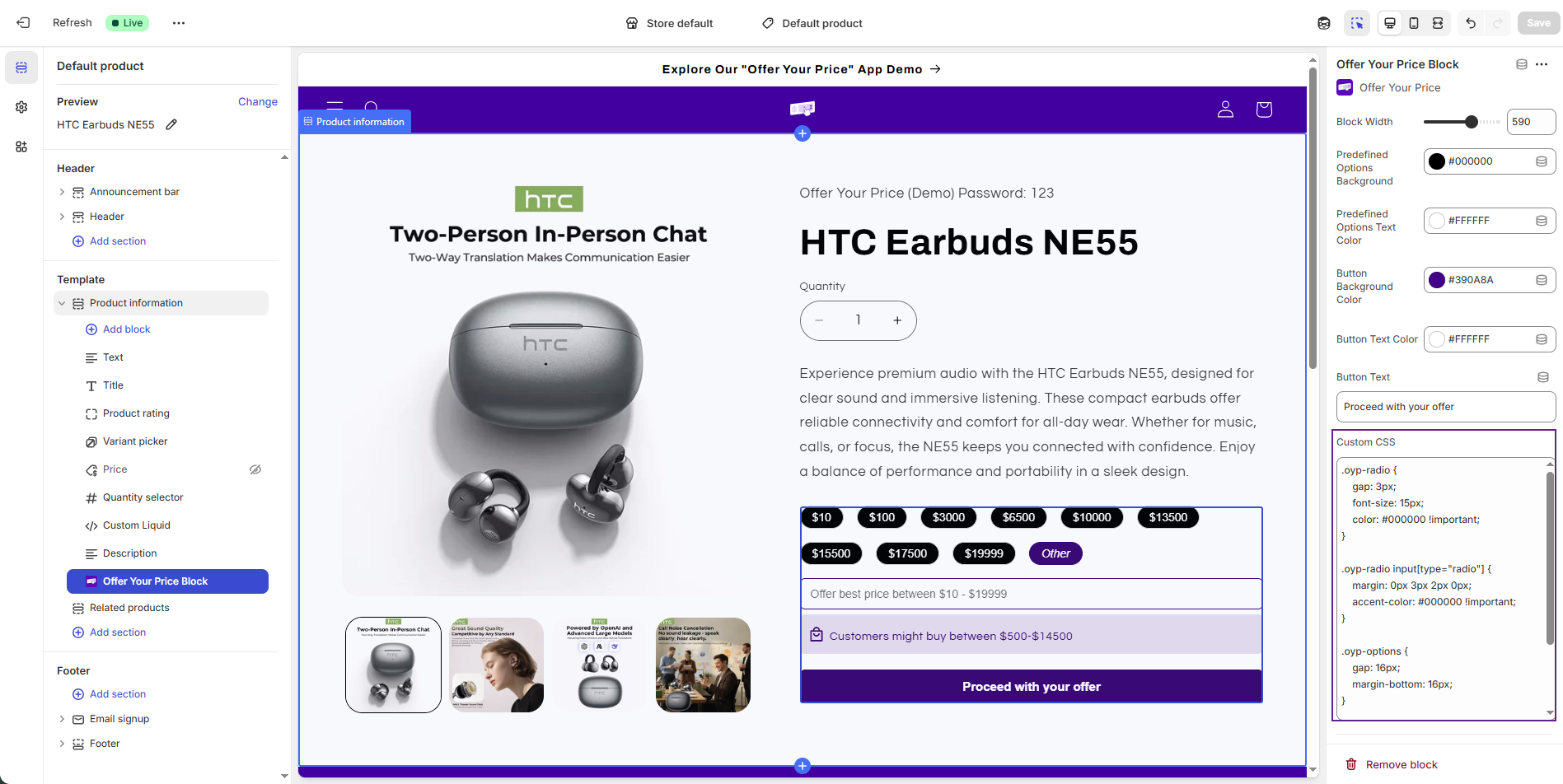This screenshot has width=1563, height=784.
Task: Select the Other offer option
Action: [1055, 553]
